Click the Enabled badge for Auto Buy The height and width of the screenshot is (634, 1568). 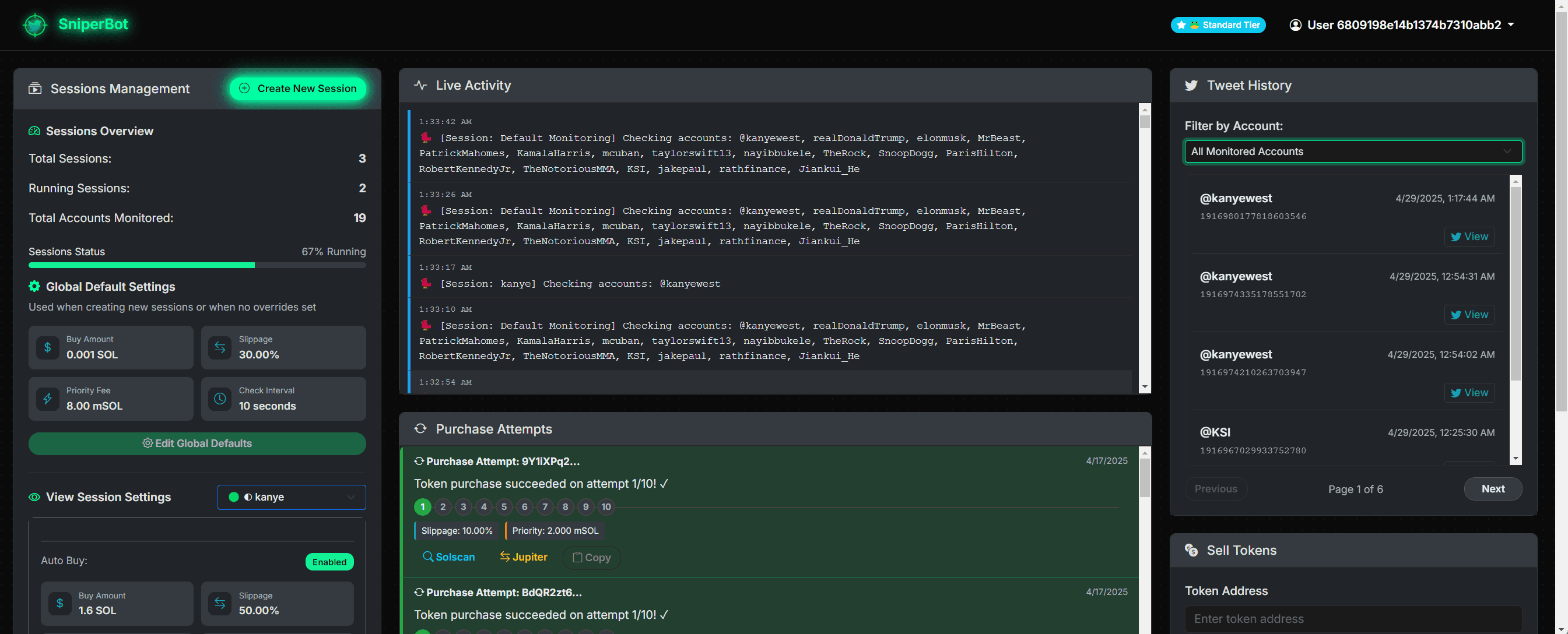click(x=329, y=562)
